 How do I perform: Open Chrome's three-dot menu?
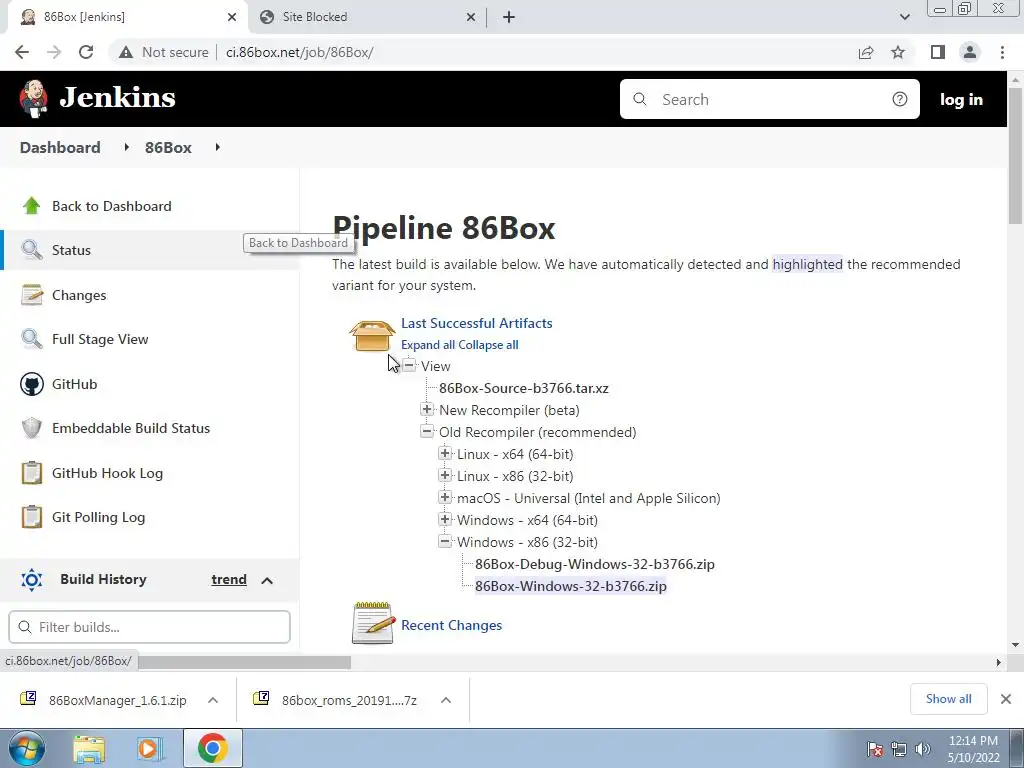[1002, 52]
